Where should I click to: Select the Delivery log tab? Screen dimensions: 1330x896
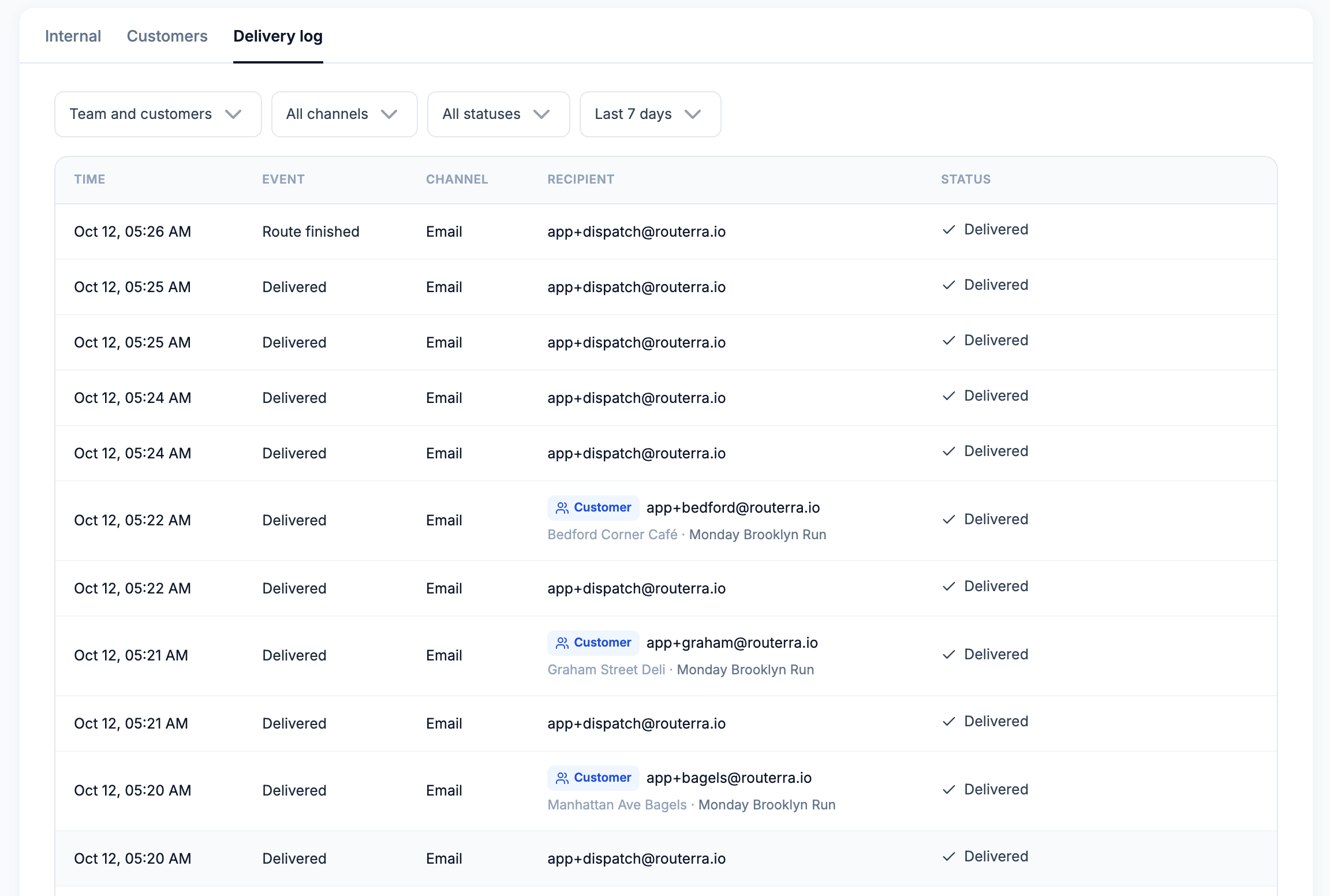click(278, 36)
